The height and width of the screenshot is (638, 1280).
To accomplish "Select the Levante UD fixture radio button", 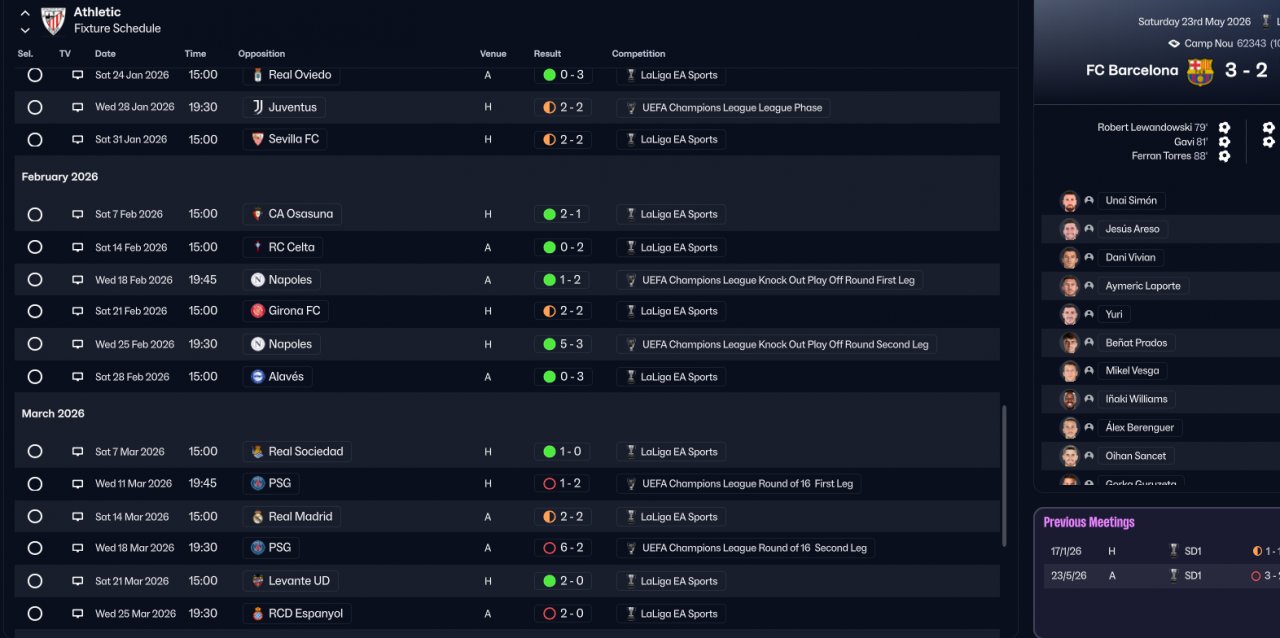I will click(x=35, y=581).
